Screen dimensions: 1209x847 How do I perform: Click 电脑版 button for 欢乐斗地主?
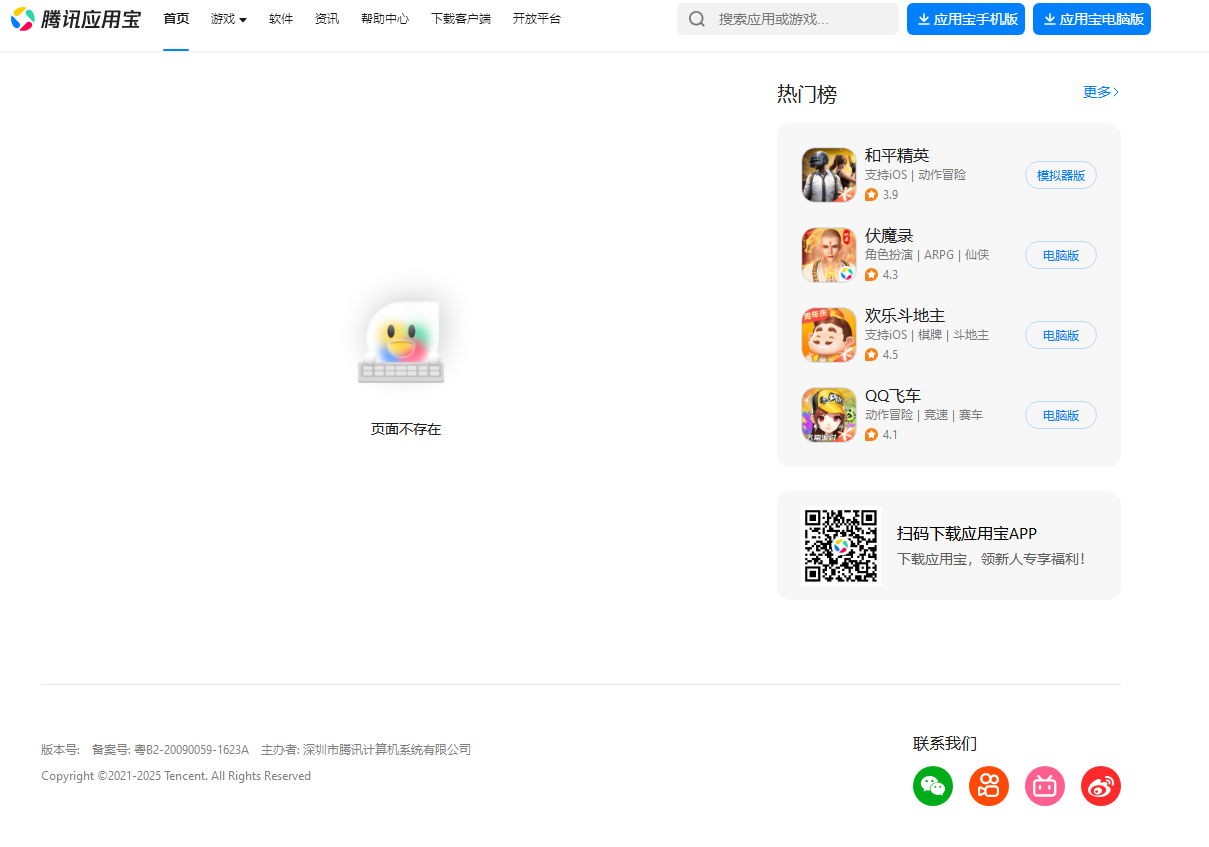pyautogui.click(x=1060, y=335)
